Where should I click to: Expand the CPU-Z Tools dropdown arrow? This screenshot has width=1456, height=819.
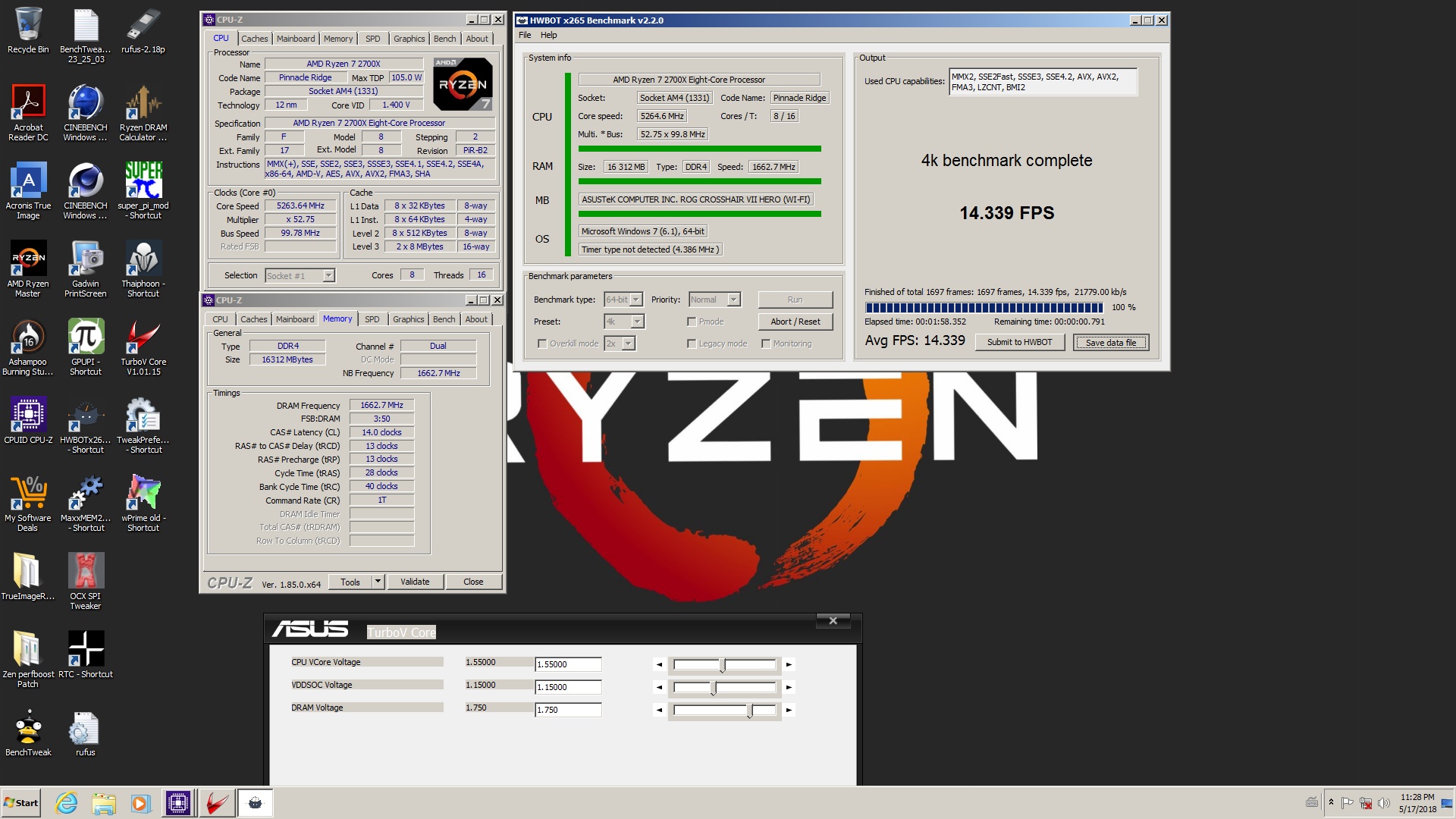tap(378, 582)
